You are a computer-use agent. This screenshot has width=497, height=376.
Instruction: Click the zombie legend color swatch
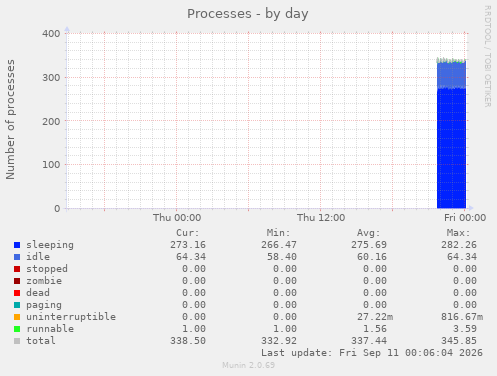pos(17,281)
